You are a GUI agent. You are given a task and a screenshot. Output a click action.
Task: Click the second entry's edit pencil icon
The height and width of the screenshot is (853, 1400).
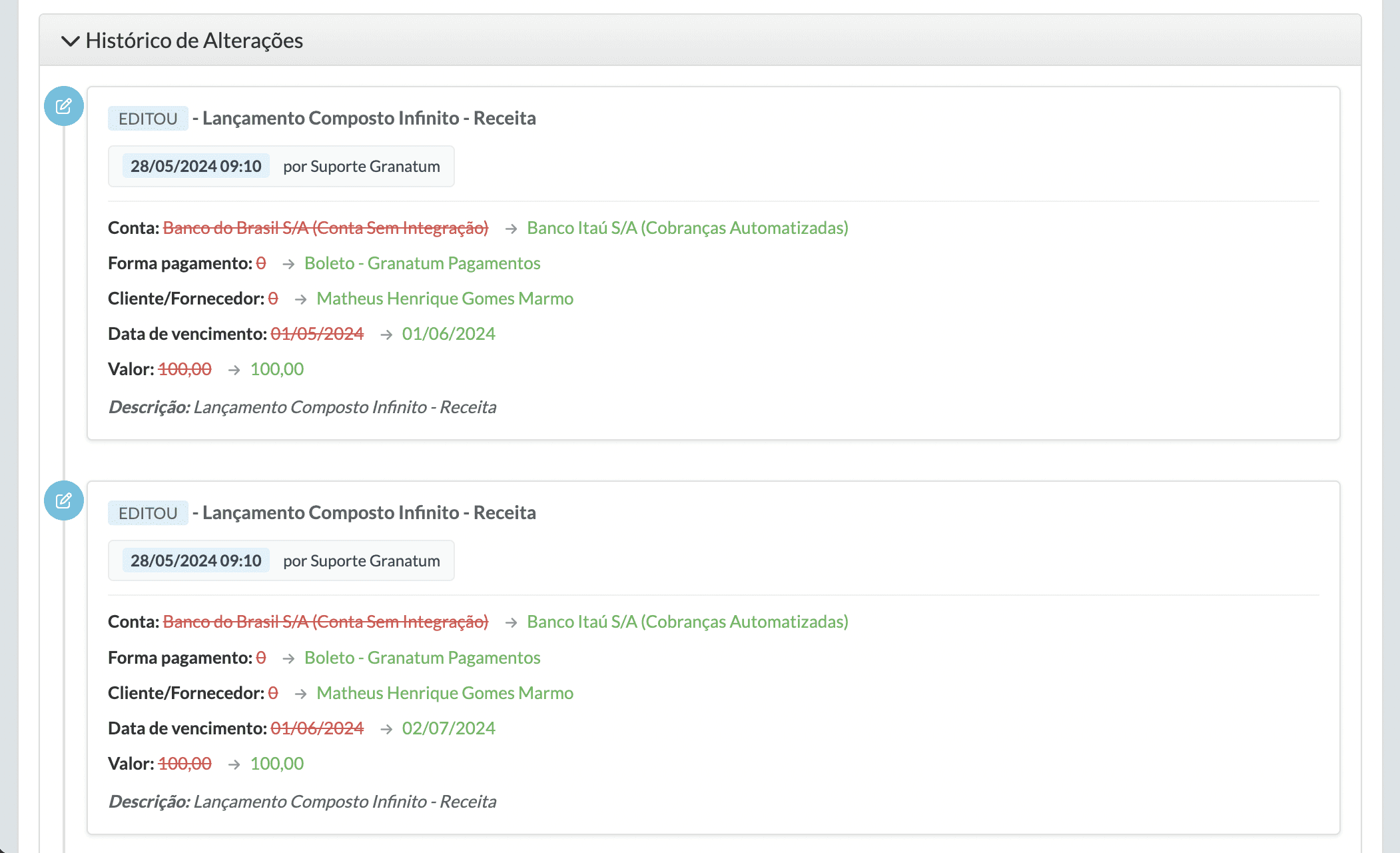click(64, 500)
